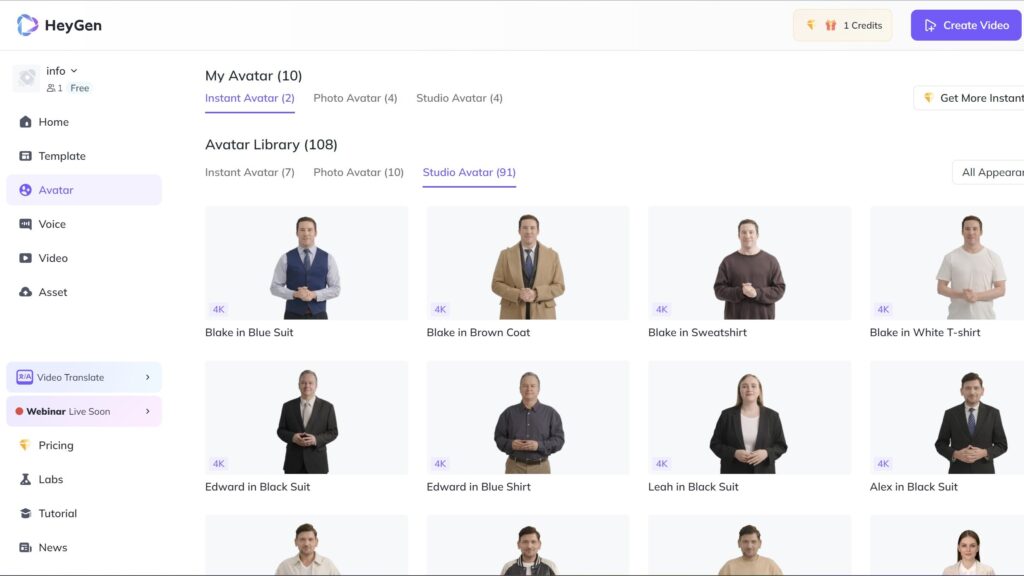
Task: Click the 'Edward in Blue Shirt' label
Action: (x=479, y=487)
